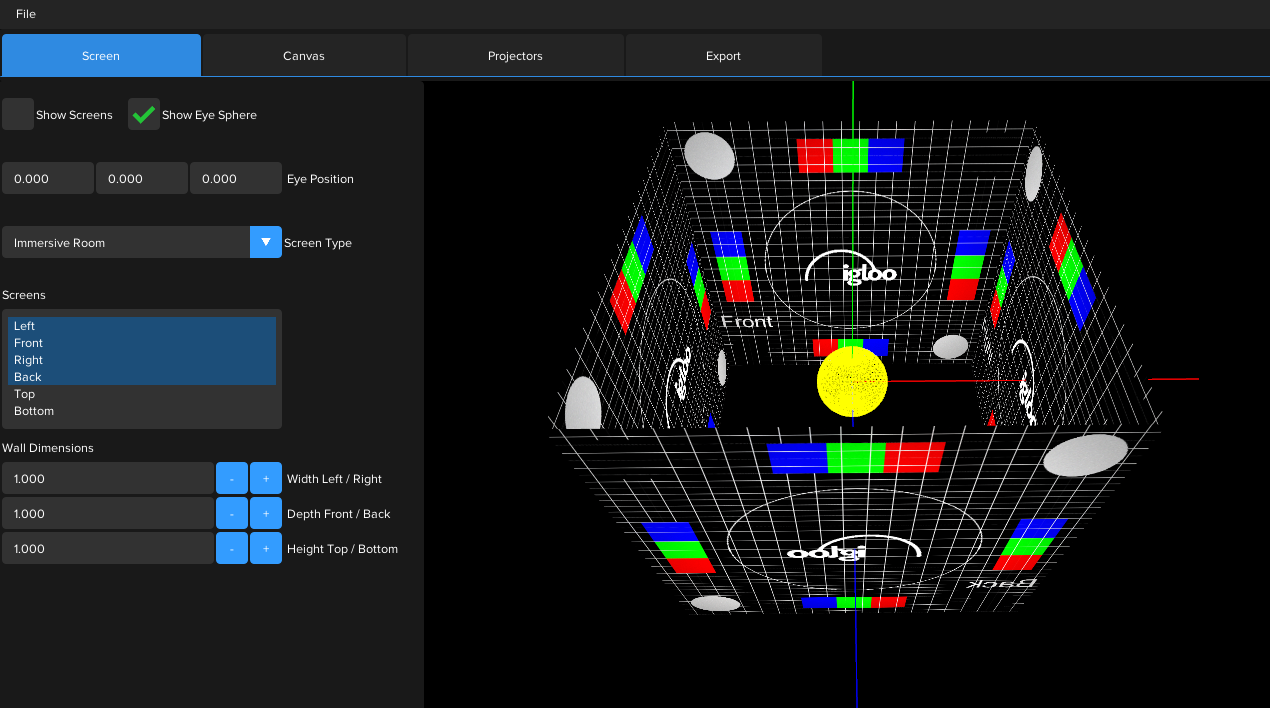Click the igloo logo on front wall
The height and width of the screenshot is (708, 1270).
[851, 270]
